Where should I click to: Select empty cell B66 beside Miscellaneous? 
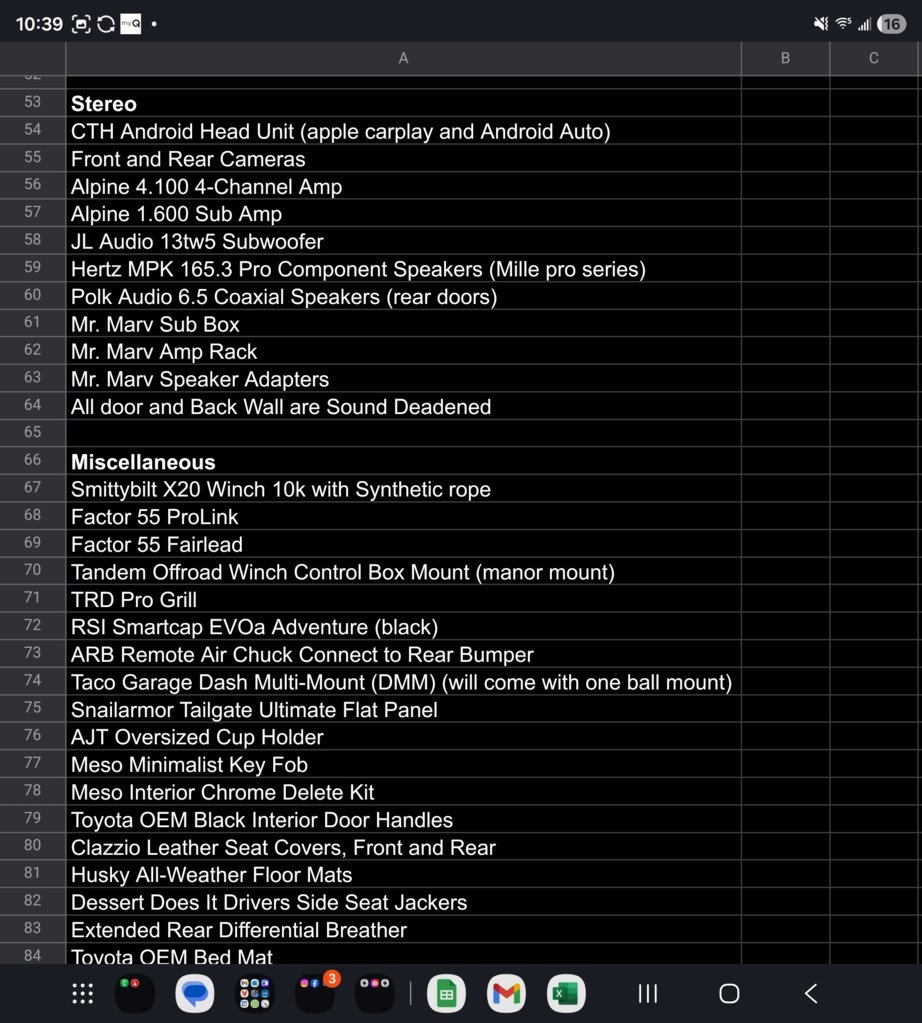pyautogui.click(x=786, y=461)
